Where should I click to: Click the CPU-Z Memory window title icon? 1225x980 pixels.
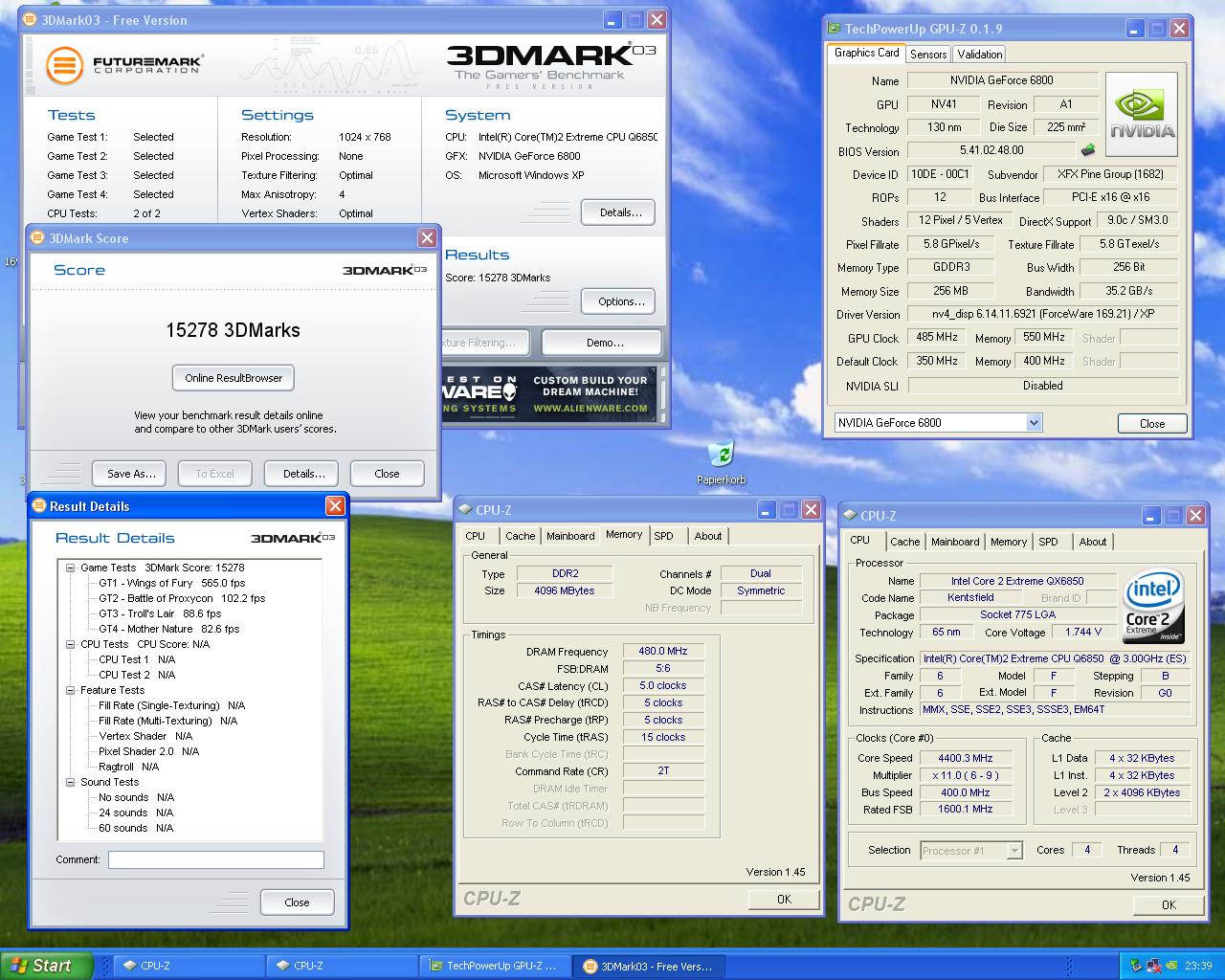coord(465,510)
